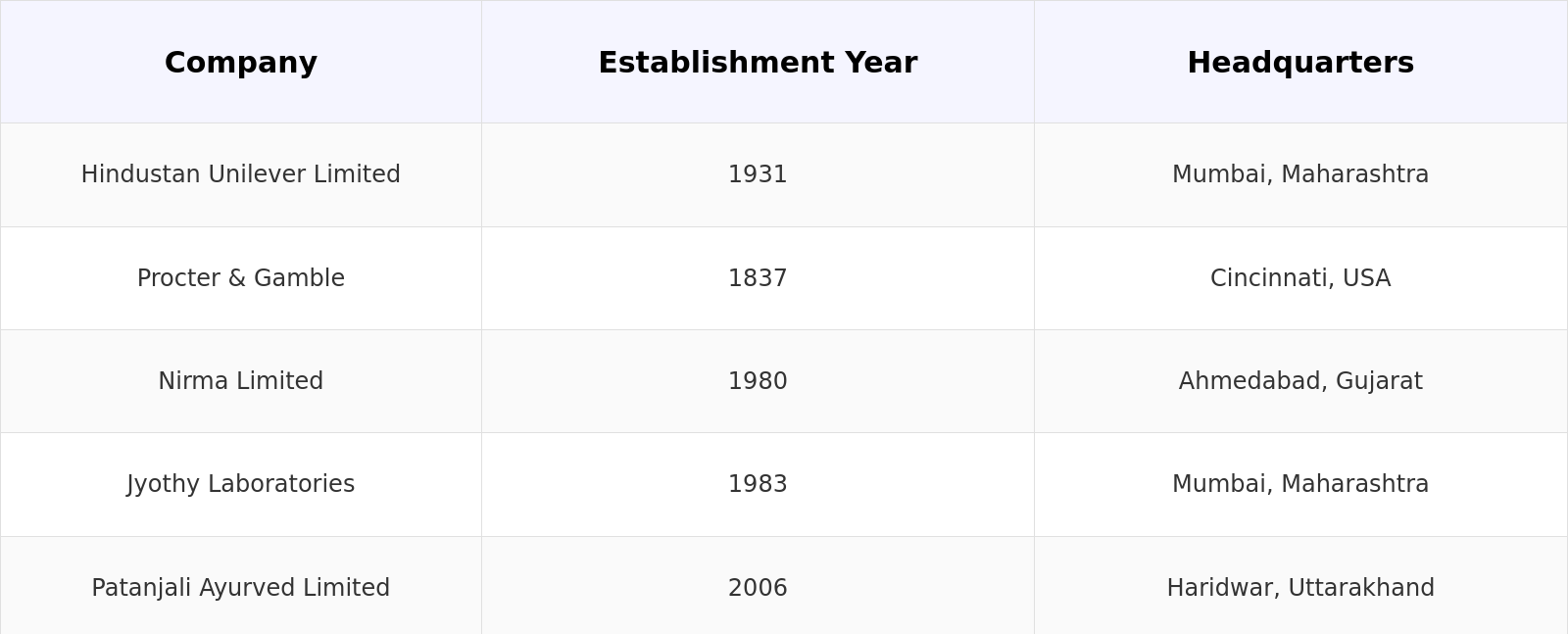Click establishment year 1931
Image resolution: width=1568 pixels, height=634 pixels.
(758, 174)
